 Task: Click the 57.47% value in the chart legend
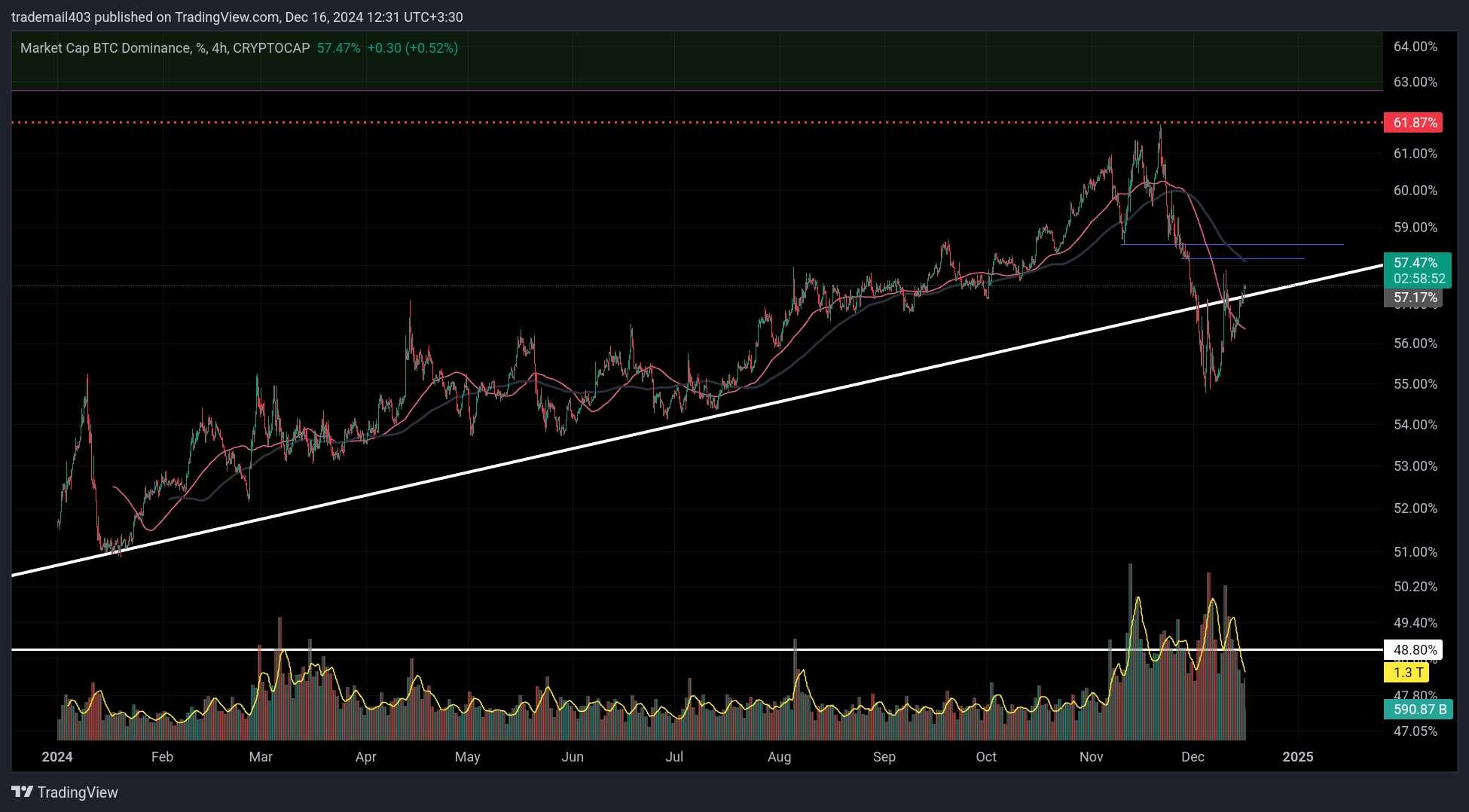click(x=338, y=48)
